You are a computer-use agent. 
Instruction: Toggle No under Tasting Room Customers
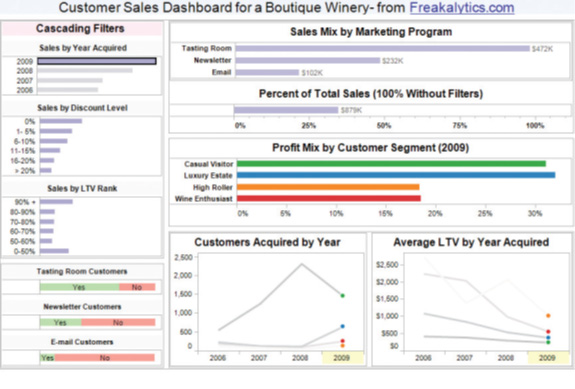(x=137, y=287)
